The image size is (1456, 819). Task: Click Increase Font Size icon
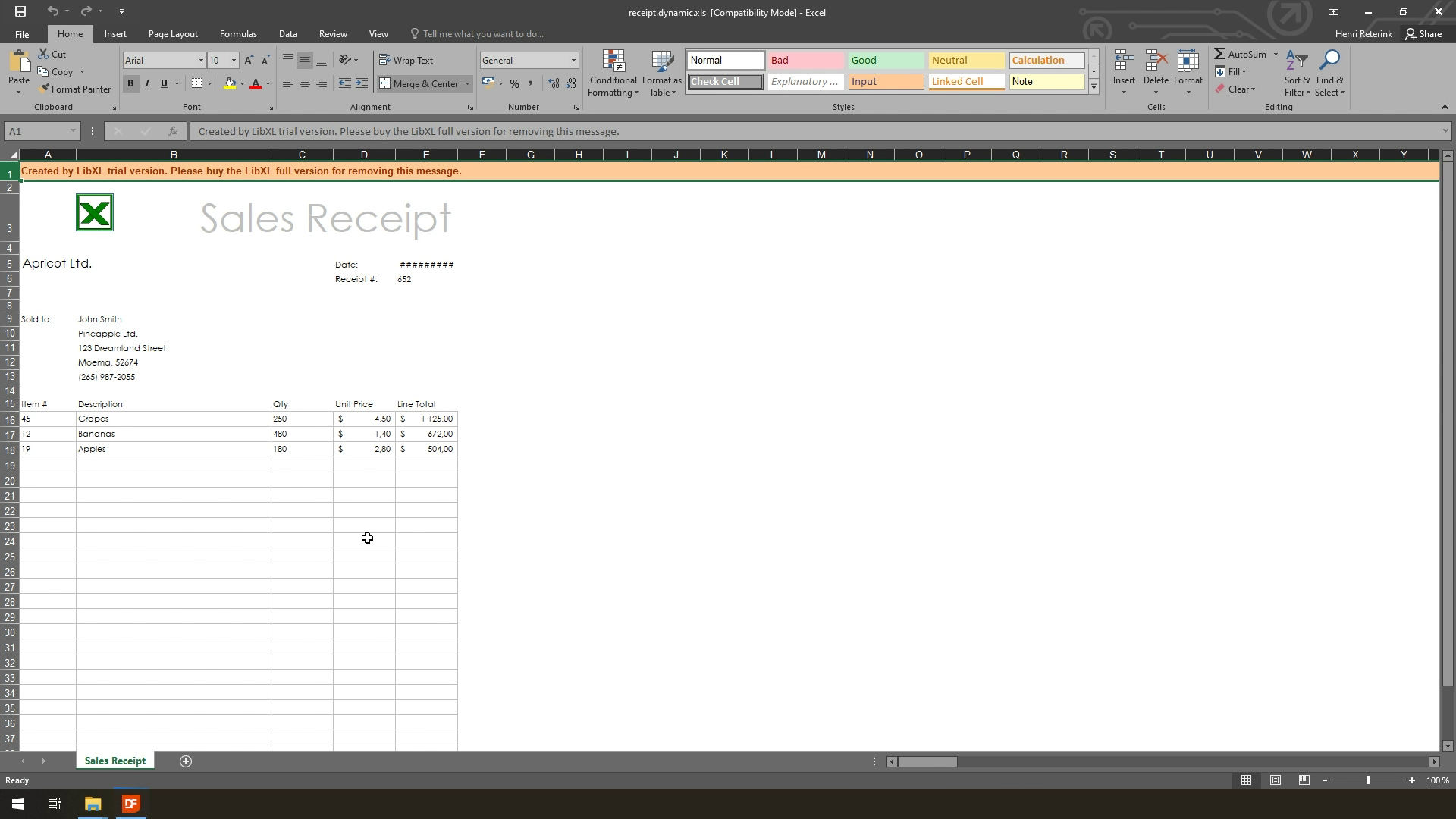(249, 61)
